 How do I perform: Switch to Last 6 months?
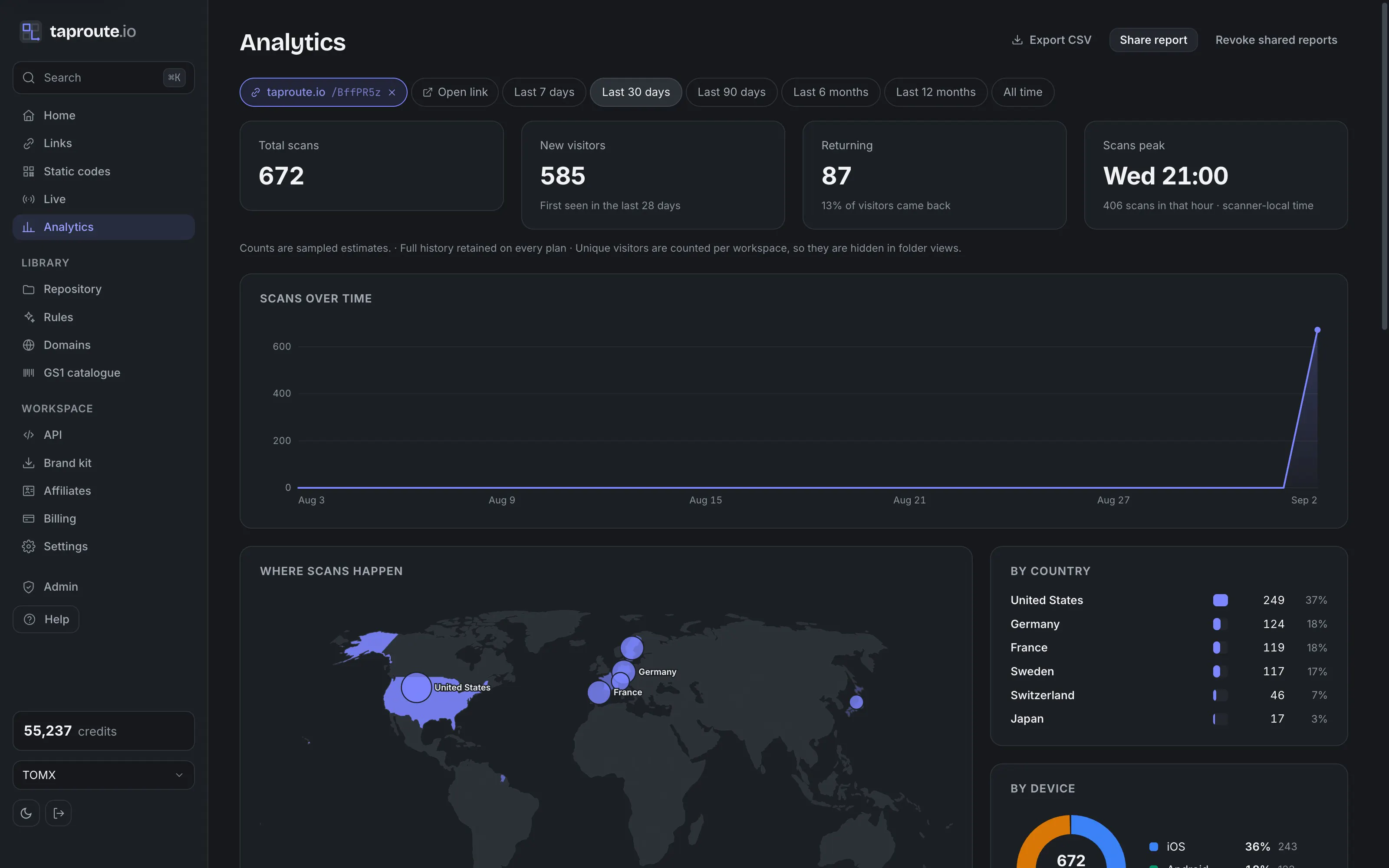click(830, 92)
